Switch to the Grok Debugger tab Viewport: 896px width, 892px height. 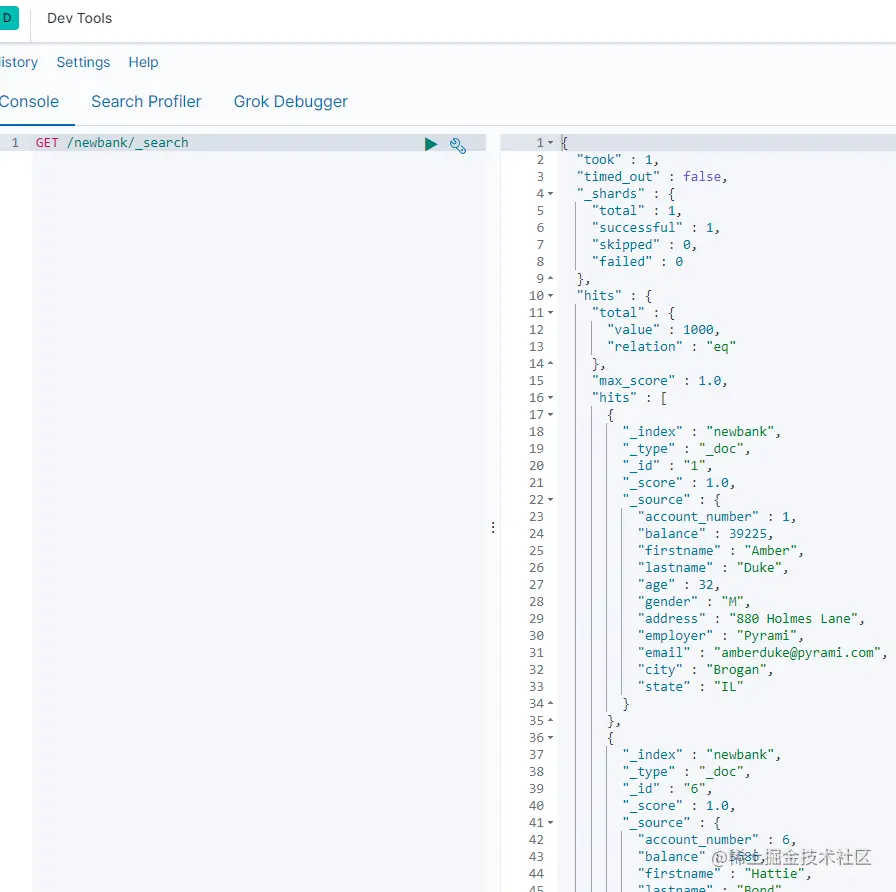(x=291, y=102)
